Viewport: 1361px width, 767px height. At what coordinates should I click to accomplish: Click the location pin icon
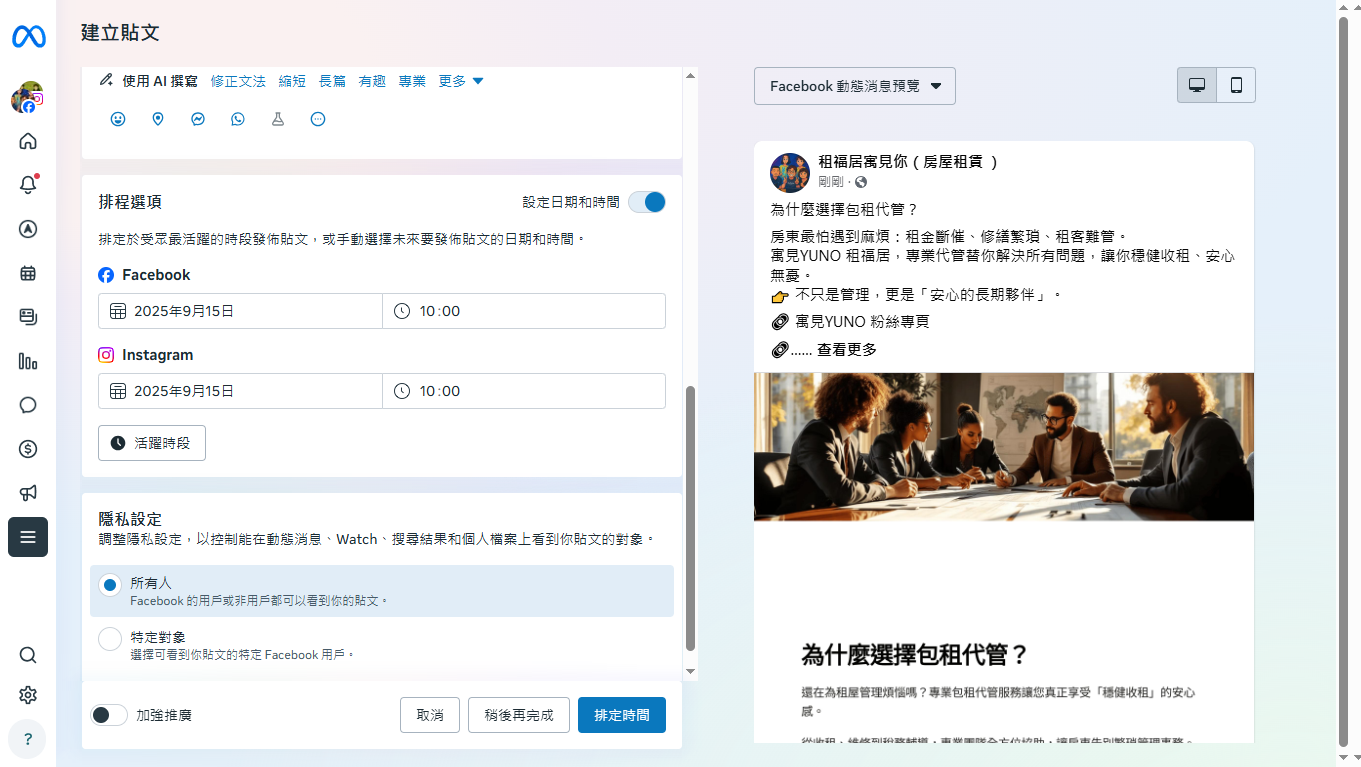[158, 119]
